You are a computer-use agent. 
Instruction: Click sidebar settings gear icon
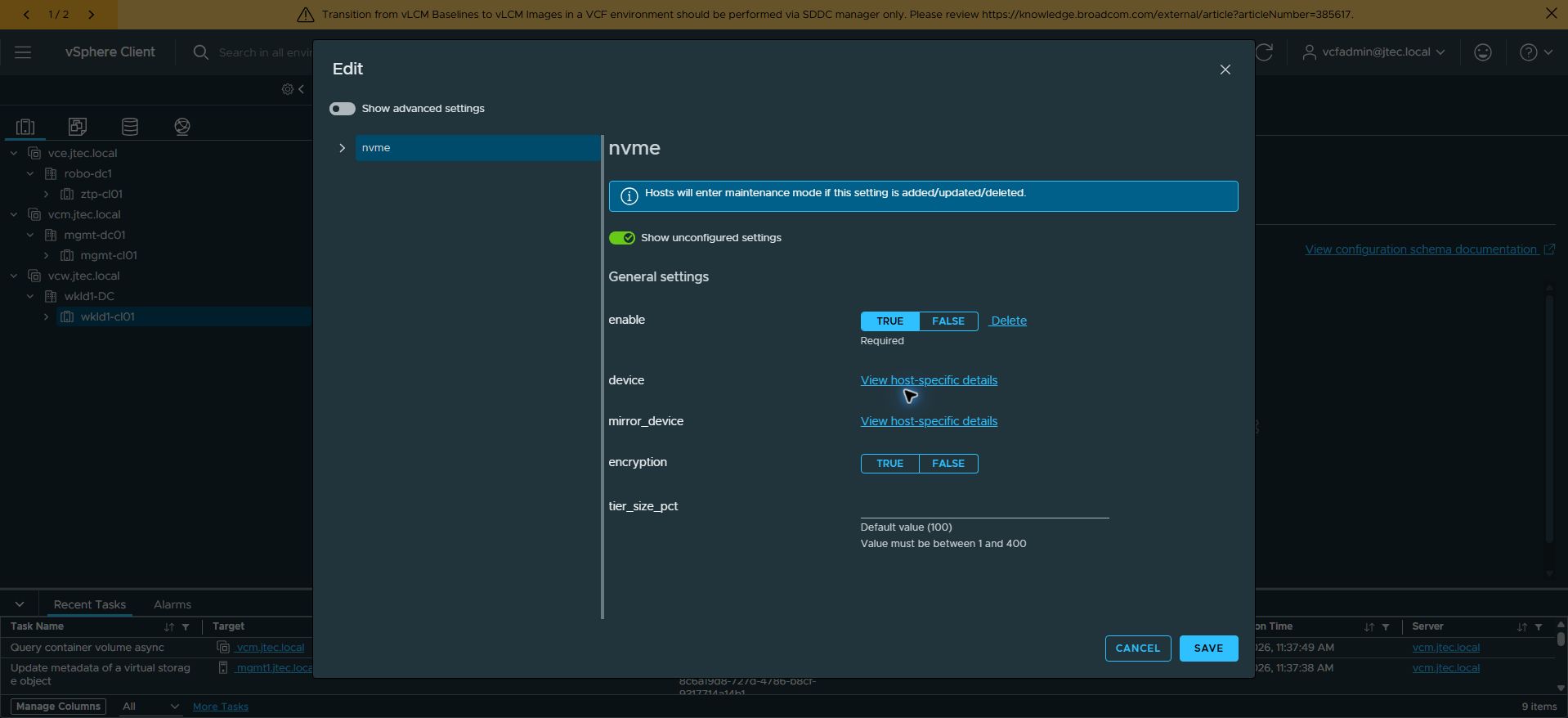pyautogui.click(x=287, y=89)
